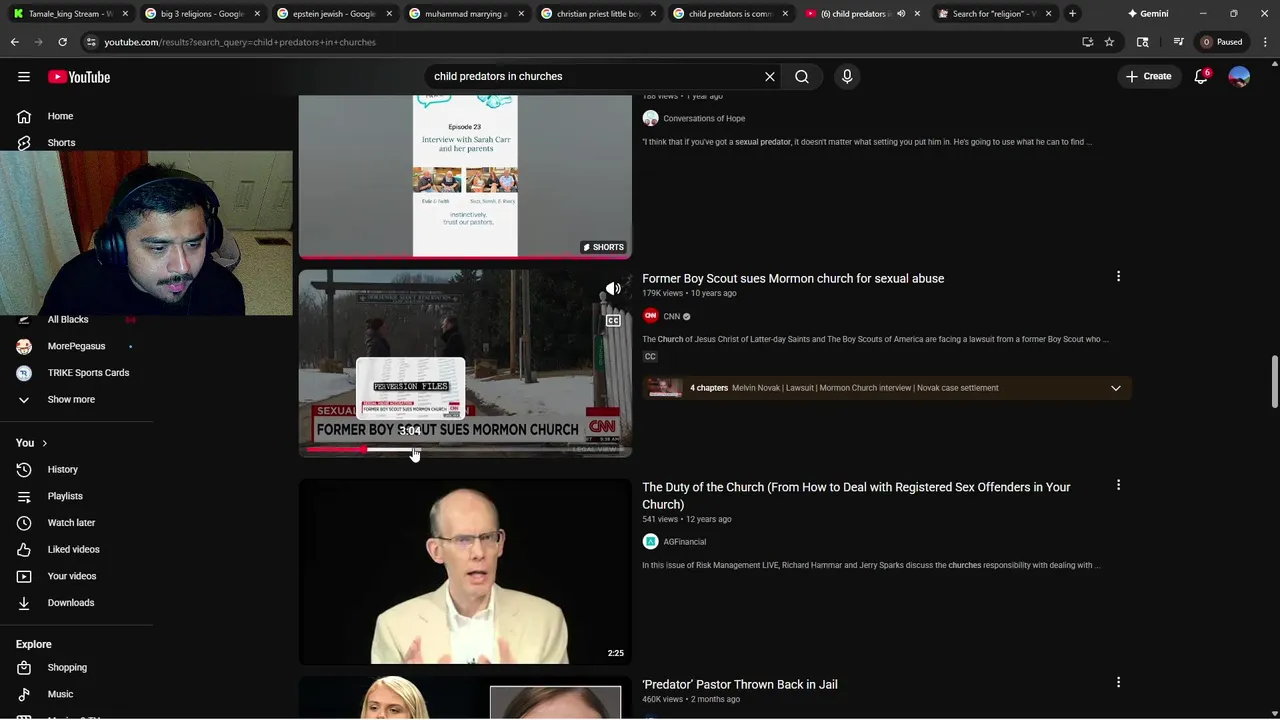The height and width of the screenshot is (720, 1280).
Task: Open the browser extensions icon
Action: point(1143,42)
